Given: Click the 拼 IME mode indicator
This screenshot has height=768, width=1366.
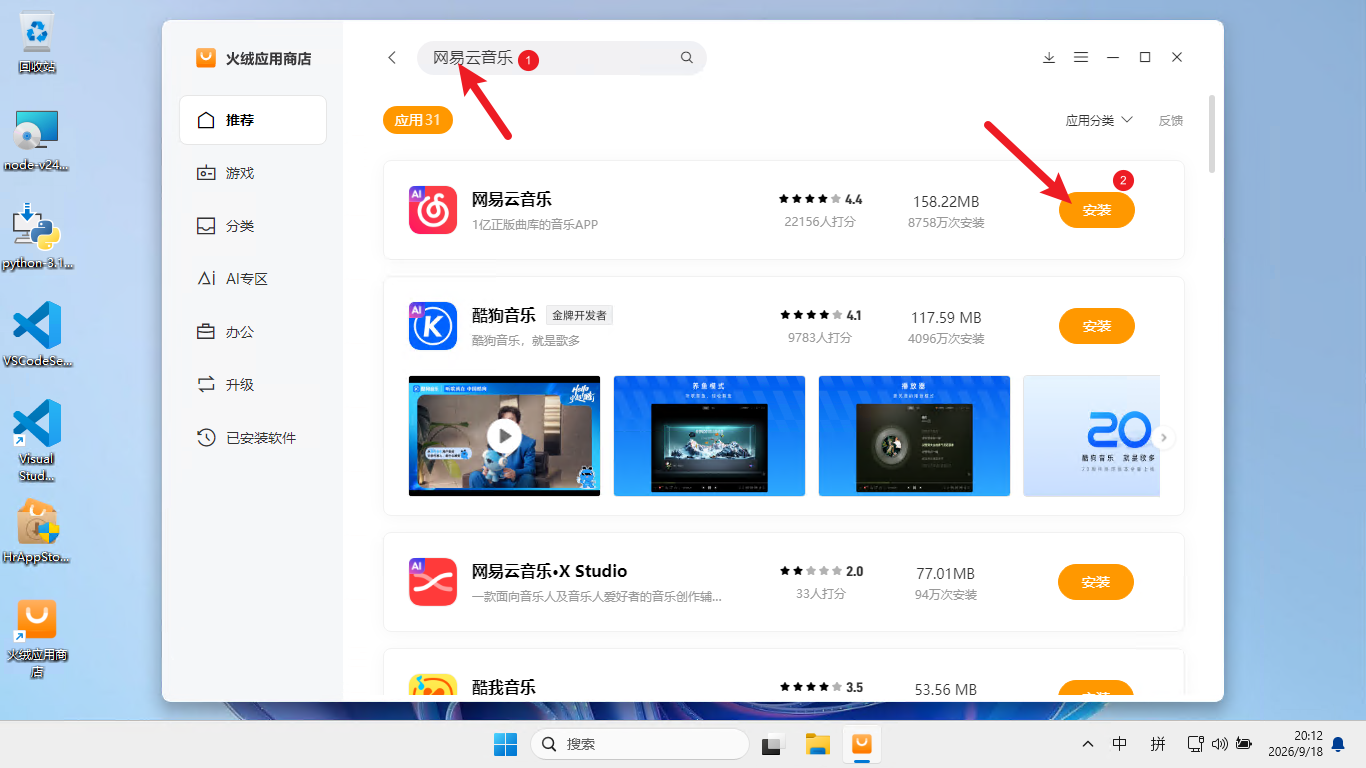Looking at the screenshot, I should point(1158,744).
